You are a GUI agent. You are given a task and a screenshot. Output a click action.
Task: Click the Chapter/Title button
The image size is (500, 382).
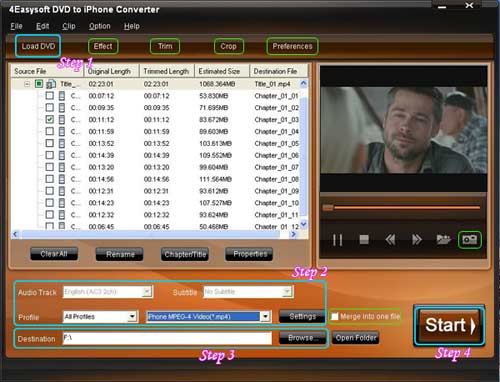tap(185, 254)
